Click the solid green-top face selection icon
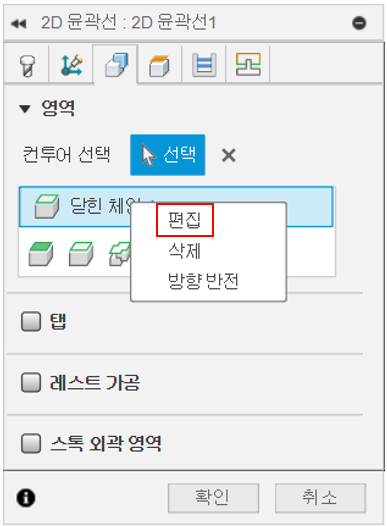This screenshot has width=387, height=526. coord(41,254)
